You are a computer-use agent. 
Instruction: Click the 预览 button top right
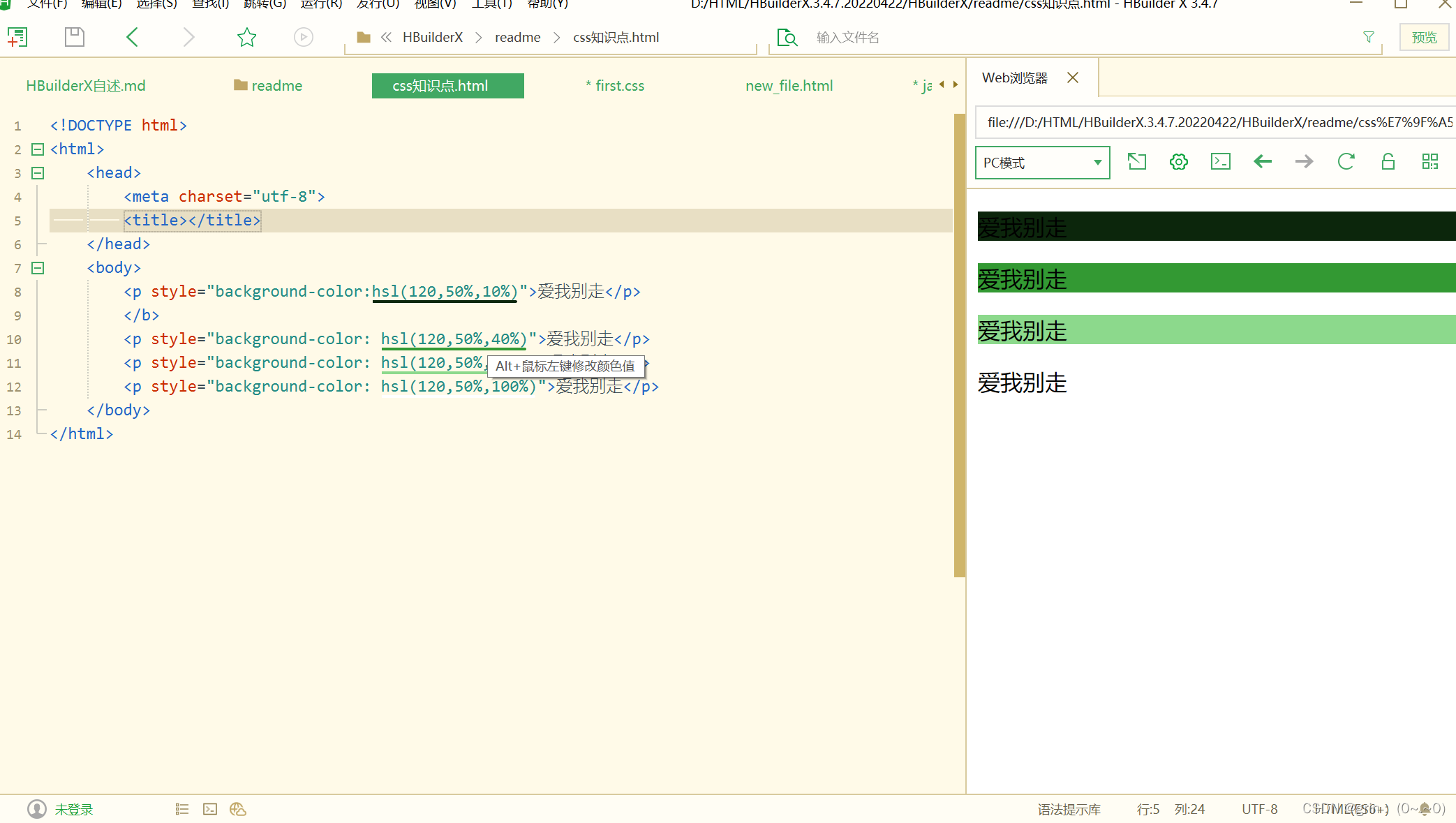1424,37
